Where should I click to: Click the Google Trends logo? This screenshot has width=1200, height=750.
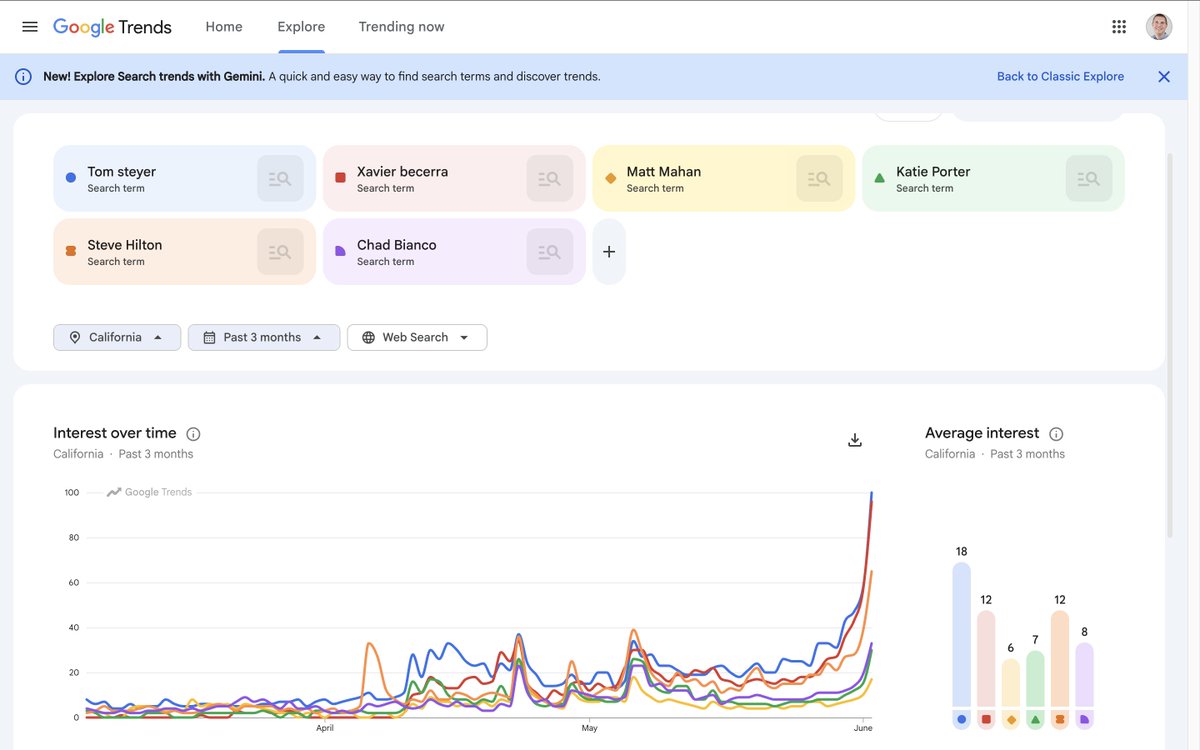pos(112,27)
